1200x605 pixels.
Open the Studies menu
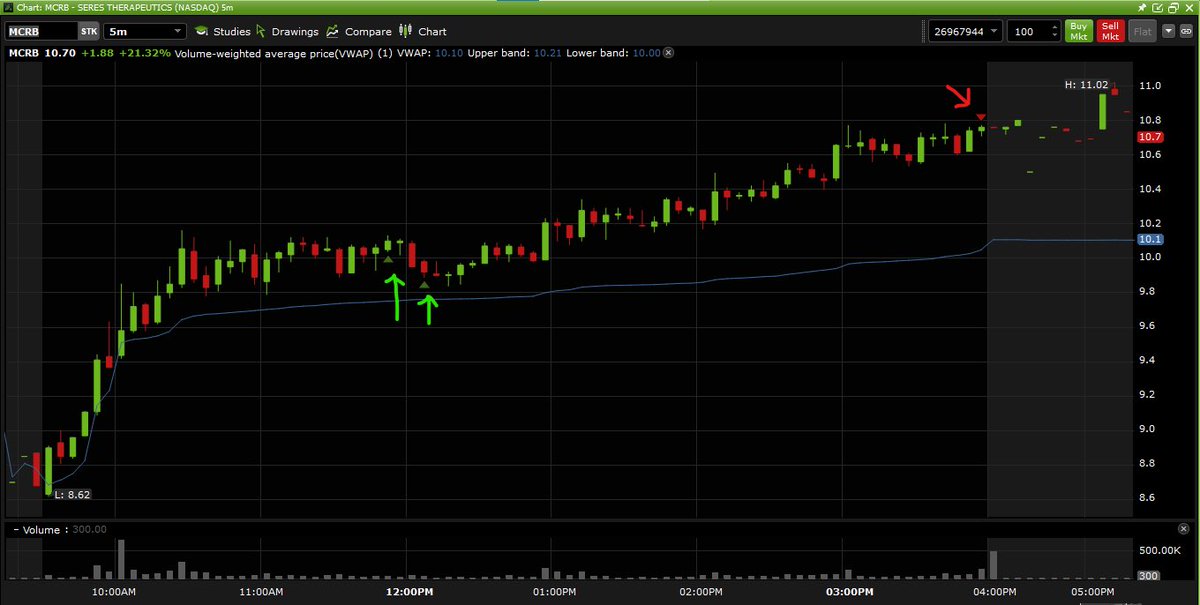click(222, 31)
